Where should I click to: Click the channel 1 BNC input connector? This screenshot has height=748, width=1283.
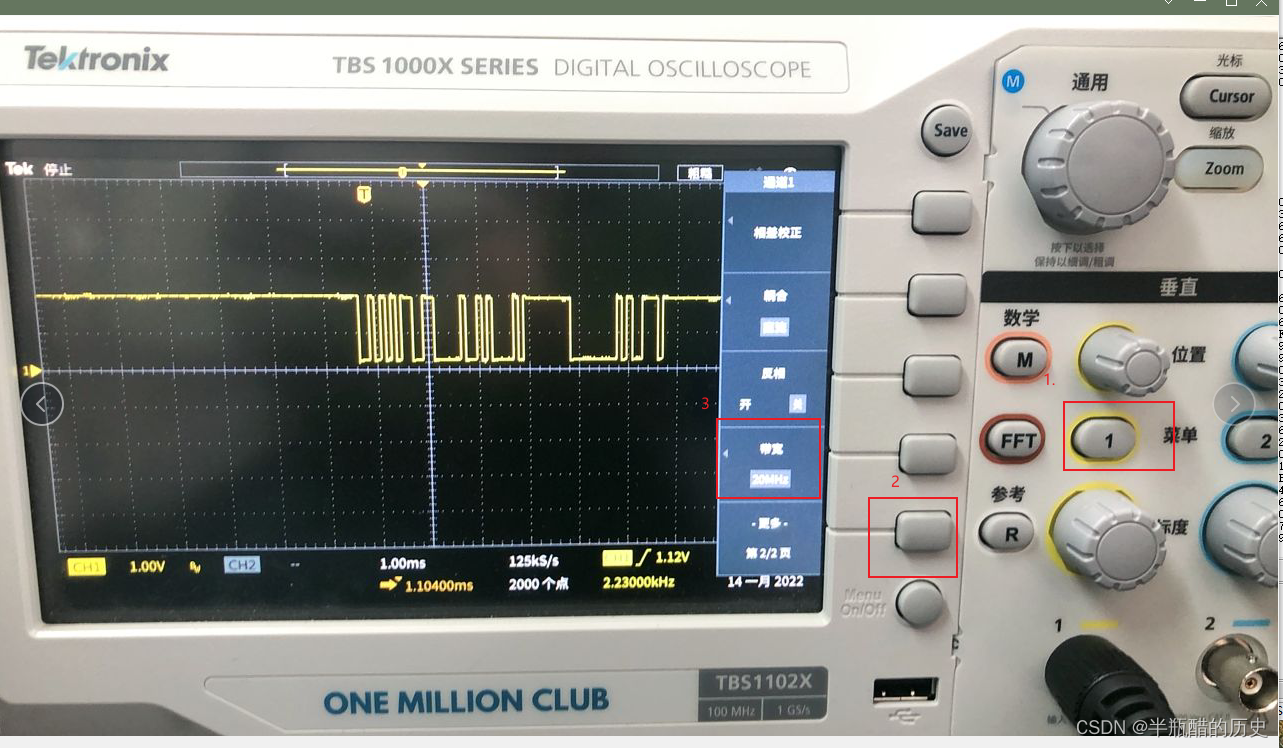(x=1108, y=686)
